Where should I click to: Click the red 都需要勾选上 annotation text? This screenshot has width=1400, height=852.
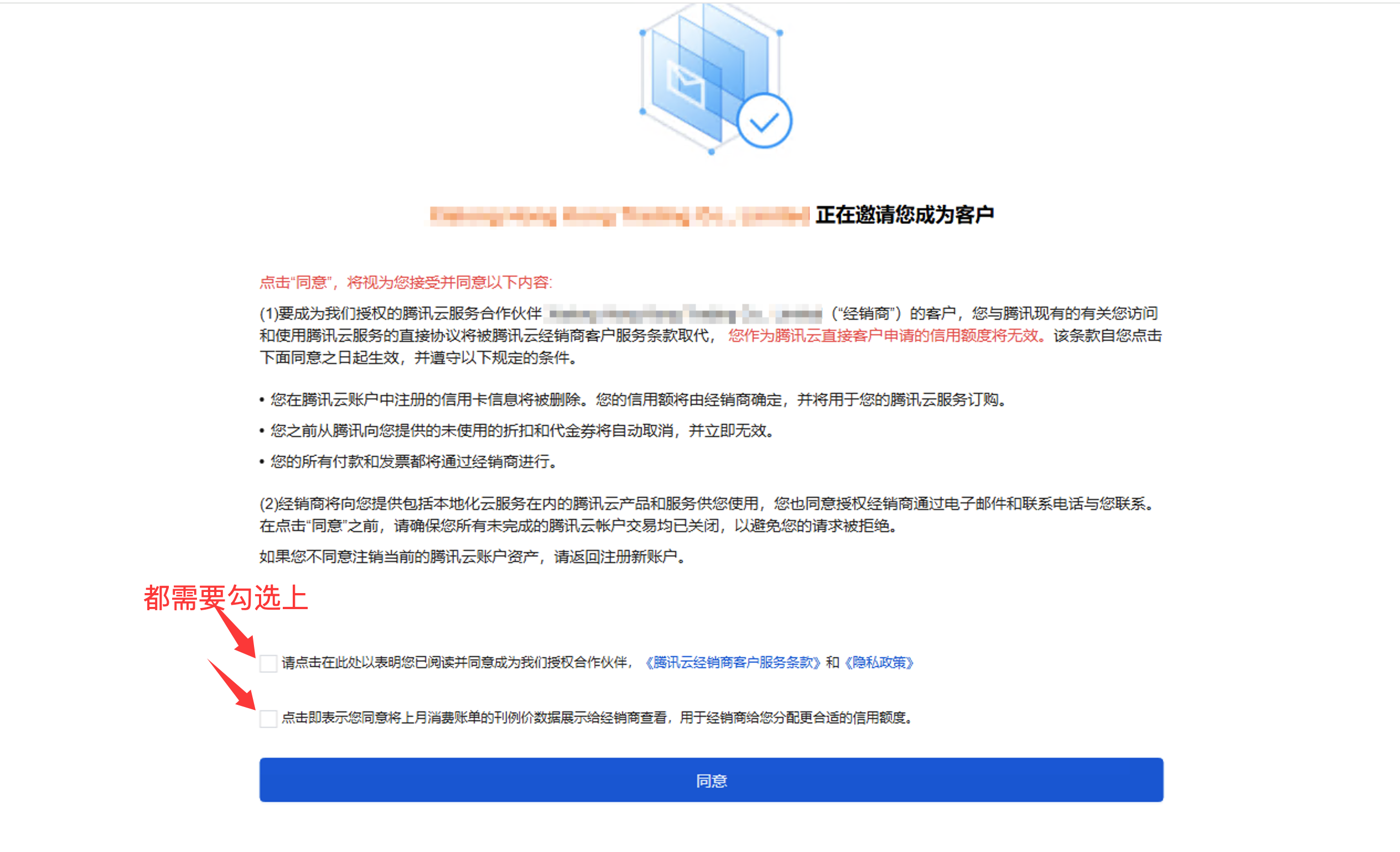pyautogui.click(x=226, y=598)
